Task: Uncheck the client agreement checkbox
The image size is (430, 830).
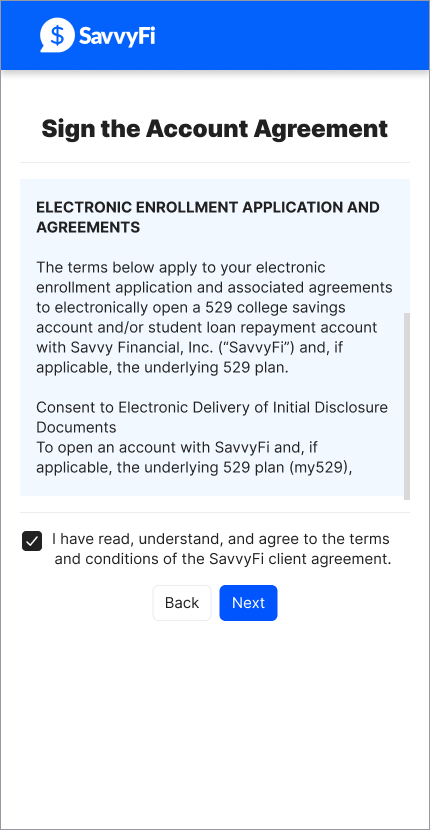Action: tap(32, 542)
